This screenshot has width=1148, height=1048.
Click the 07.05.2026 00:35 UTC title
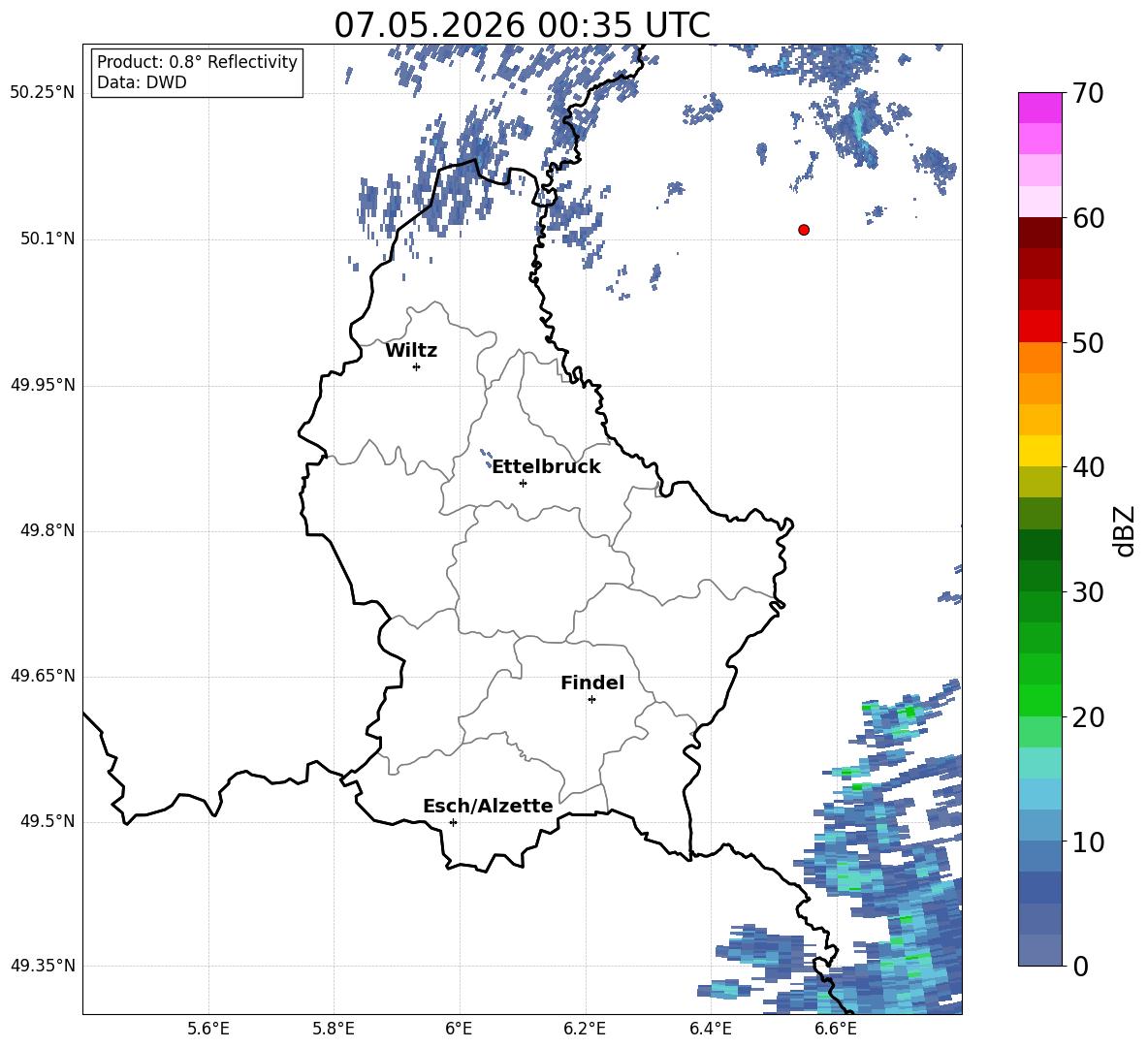tap(522, 25)
